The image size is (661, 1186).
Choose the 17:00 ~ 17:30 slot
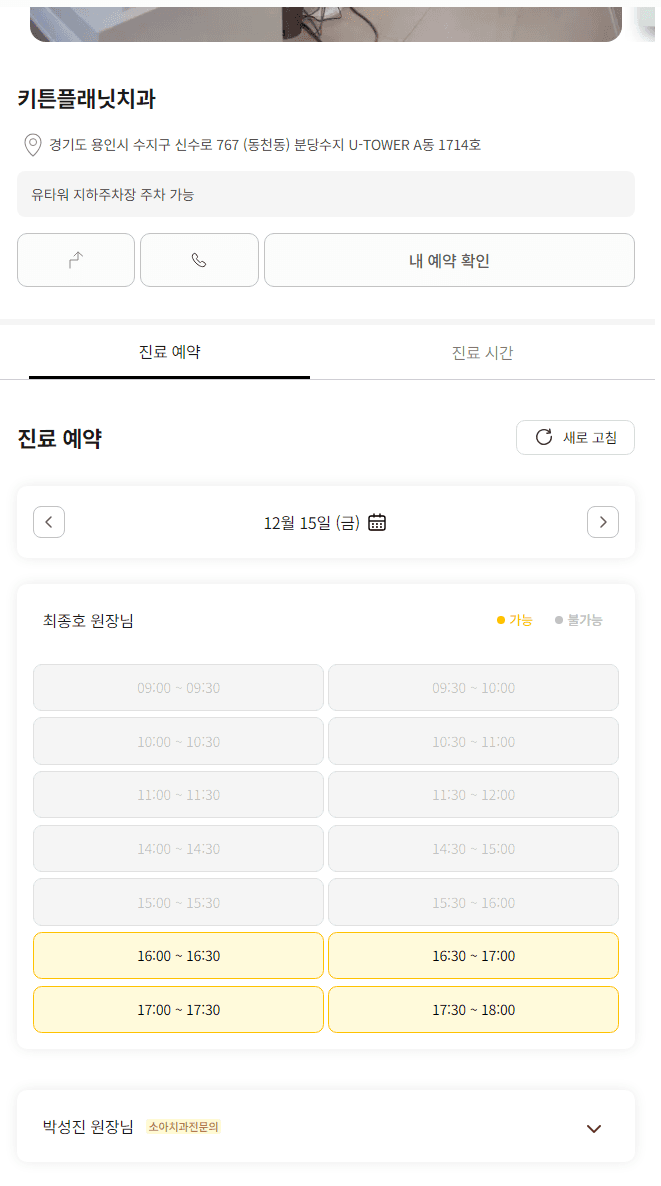[178, 1010]
